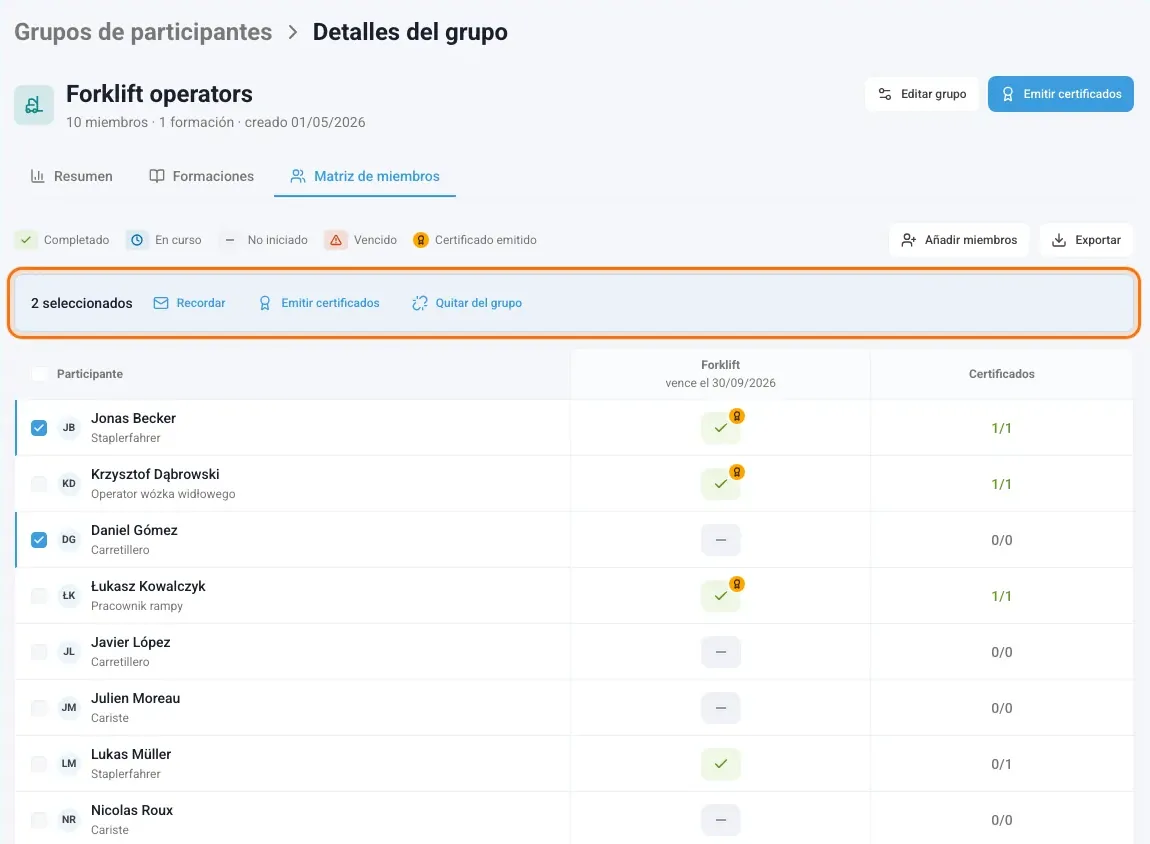Switch to the Formaciones tab

202,176
